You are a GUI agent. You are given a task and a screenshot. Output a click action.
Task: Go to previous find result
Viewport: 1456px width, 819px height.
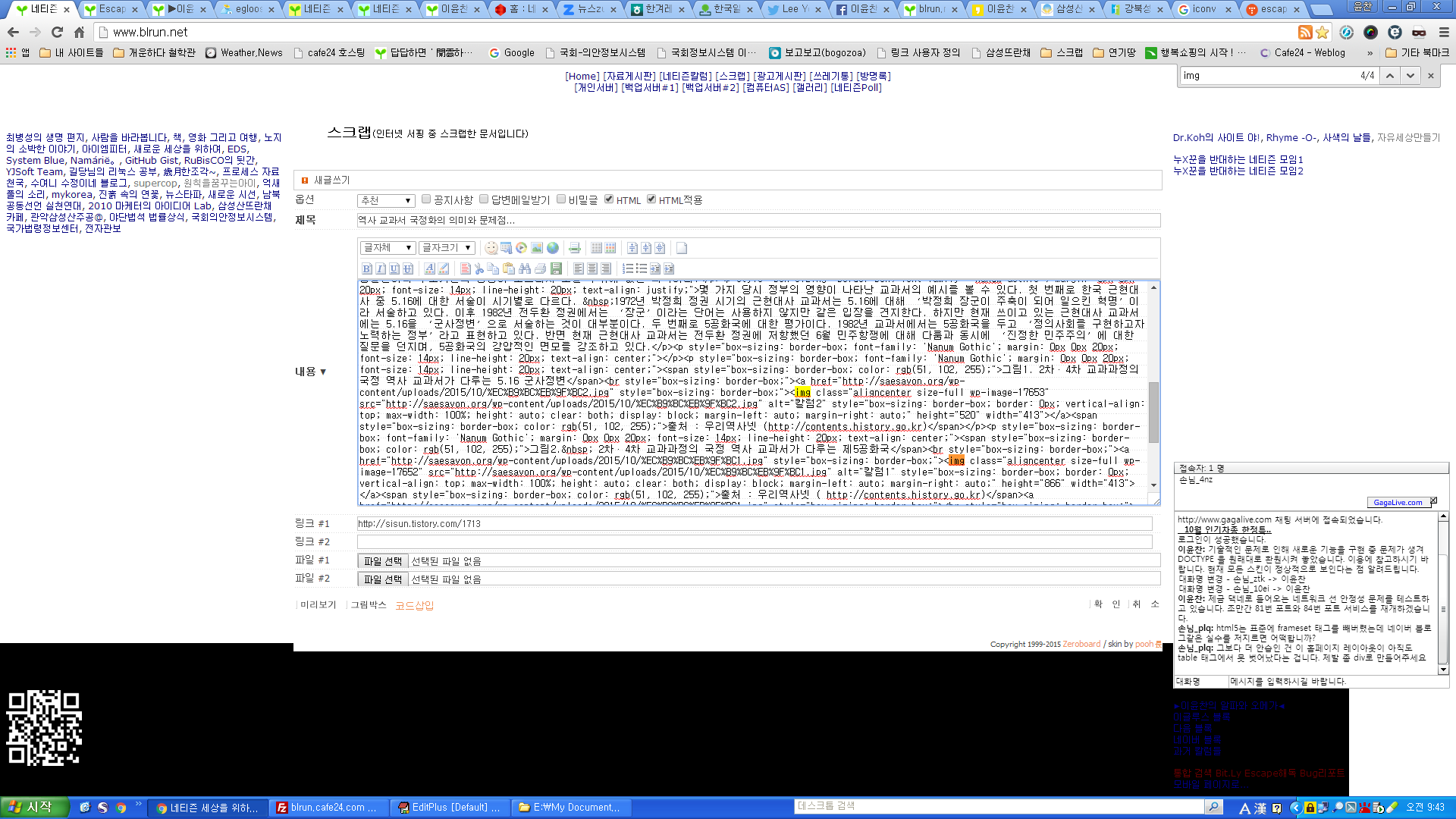pos(1389,75)
